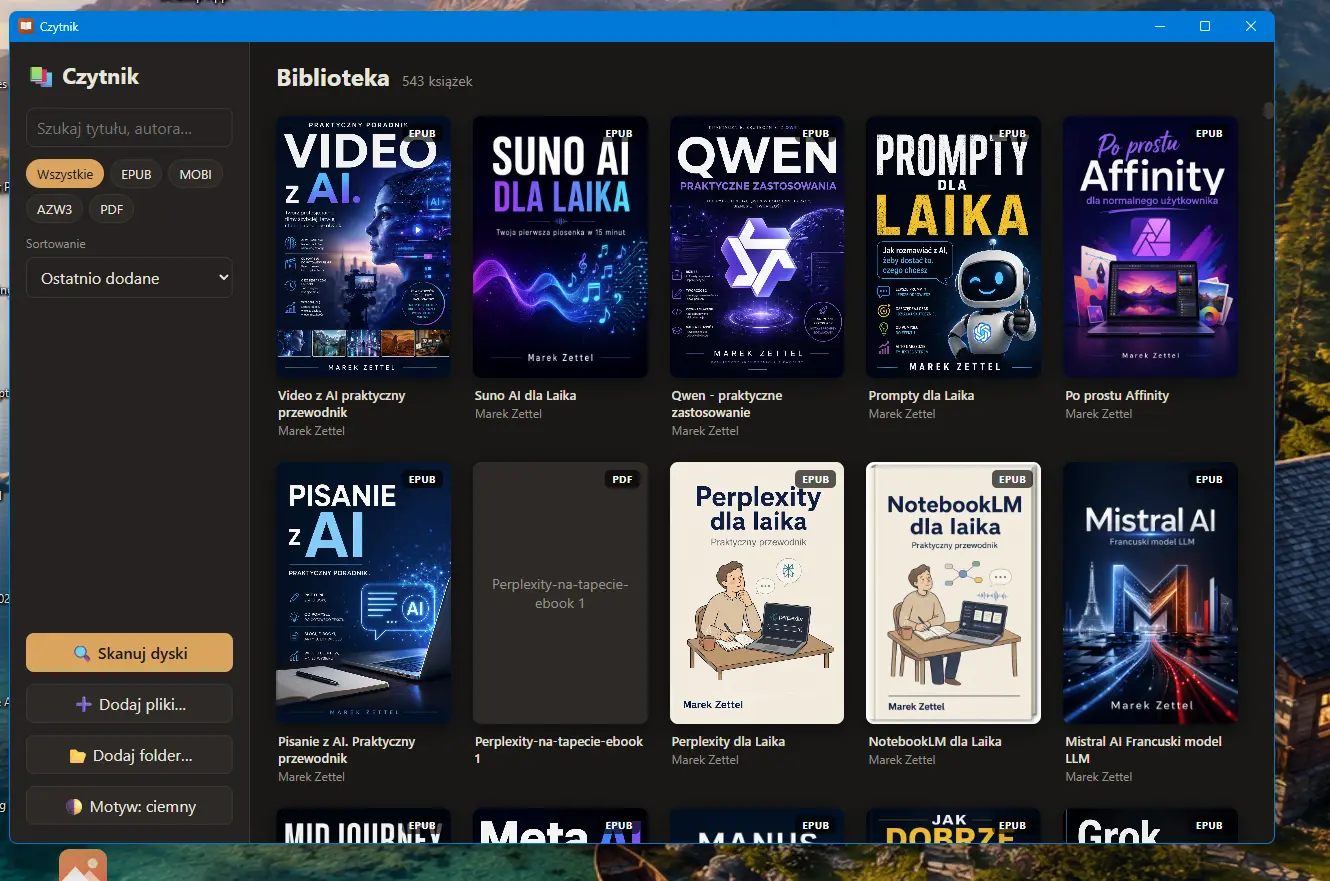The height and width of the screenshot is (881, 1330).
Task: Filter the library by AZW3 format
Action: pos(55,209)
